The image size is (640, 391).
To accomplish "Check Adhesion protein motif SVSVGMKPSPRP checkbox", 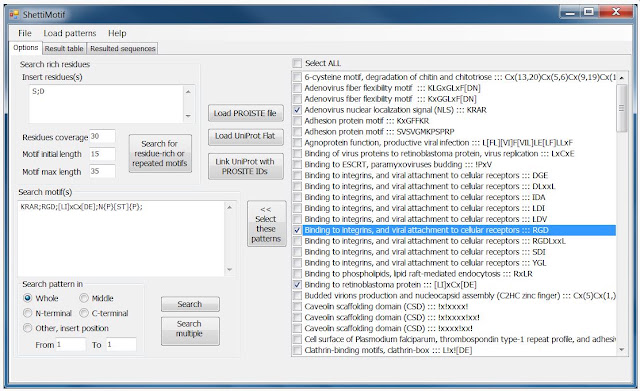I will click(x=297, y=131).
